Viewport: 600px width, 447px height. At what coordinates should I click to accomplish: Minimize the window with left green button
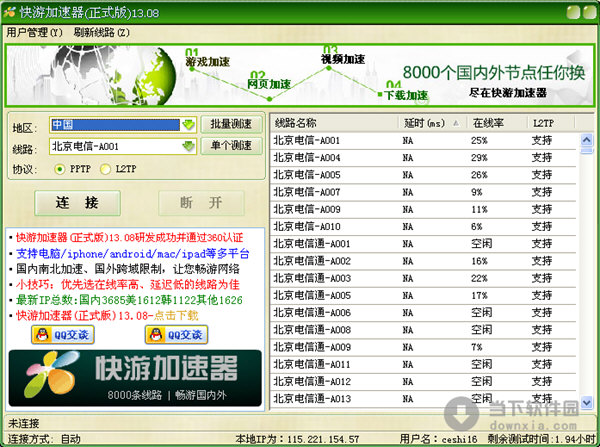click(573, 12)
